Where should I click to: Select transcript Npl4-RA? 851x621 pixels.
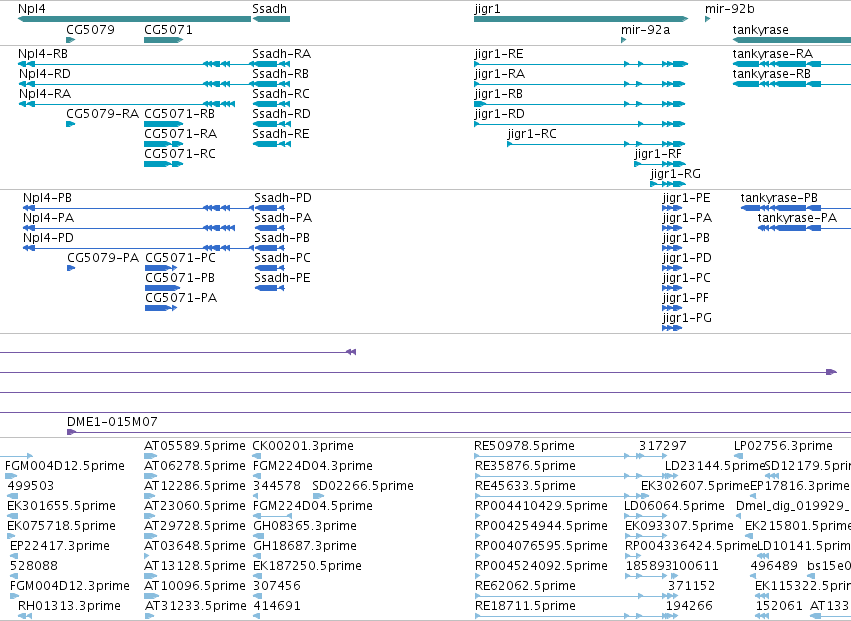pos(126,104)
